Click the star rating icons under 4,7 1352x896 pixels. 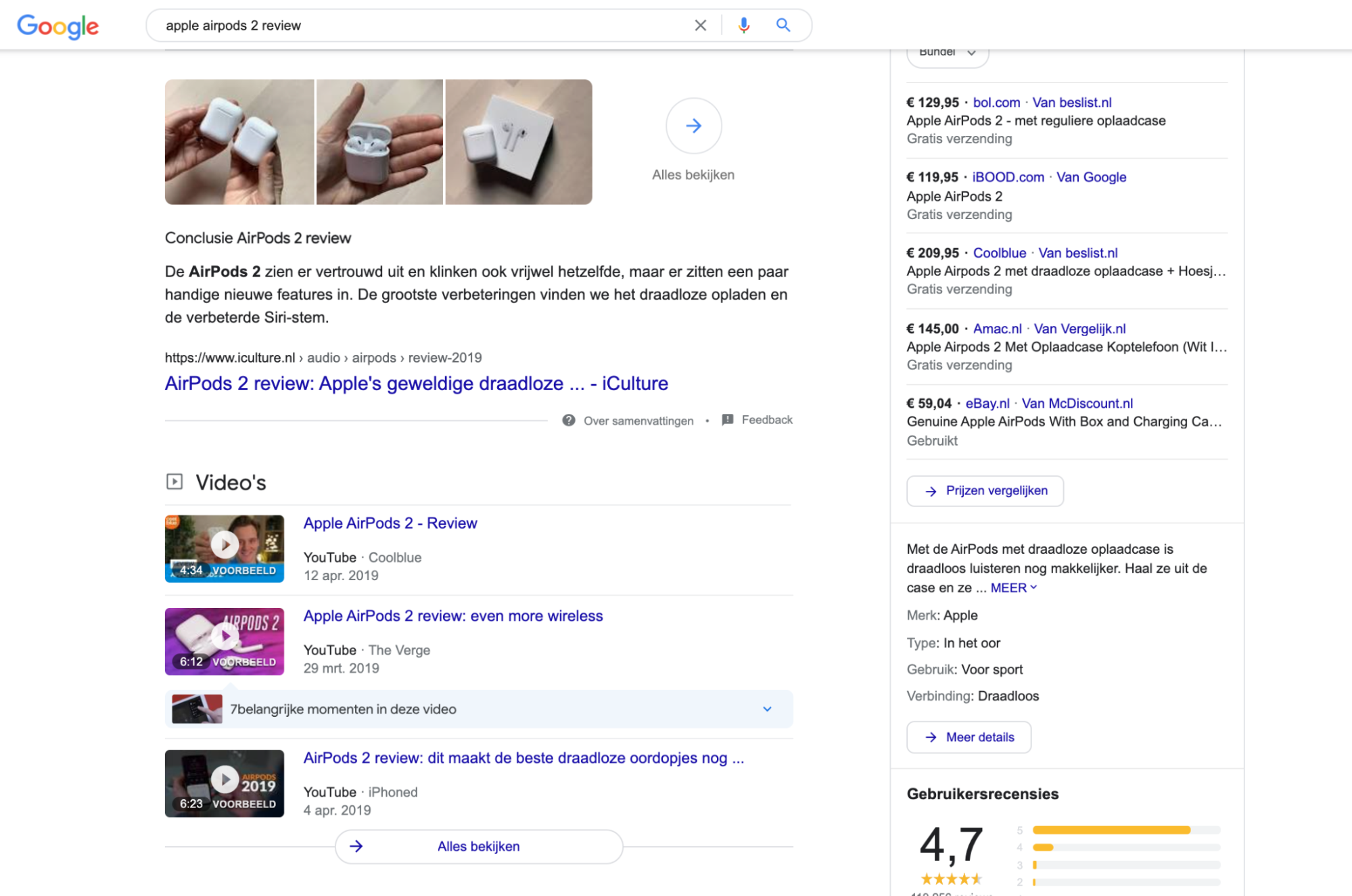[x=952, y=879]
